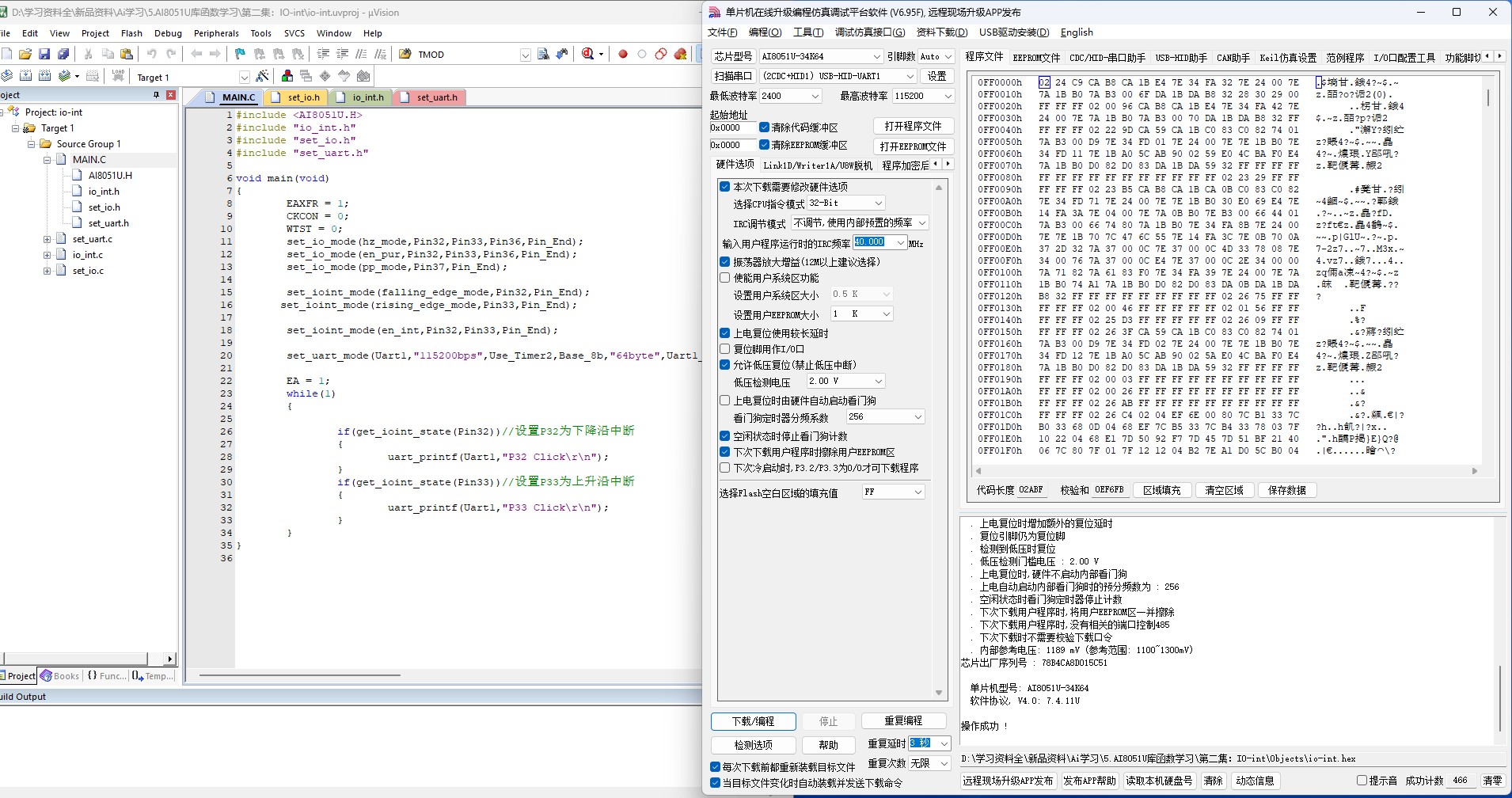Click hardware options panel vertical scrollbar
The image size is (1512, 798).
[x=939, y=440]
